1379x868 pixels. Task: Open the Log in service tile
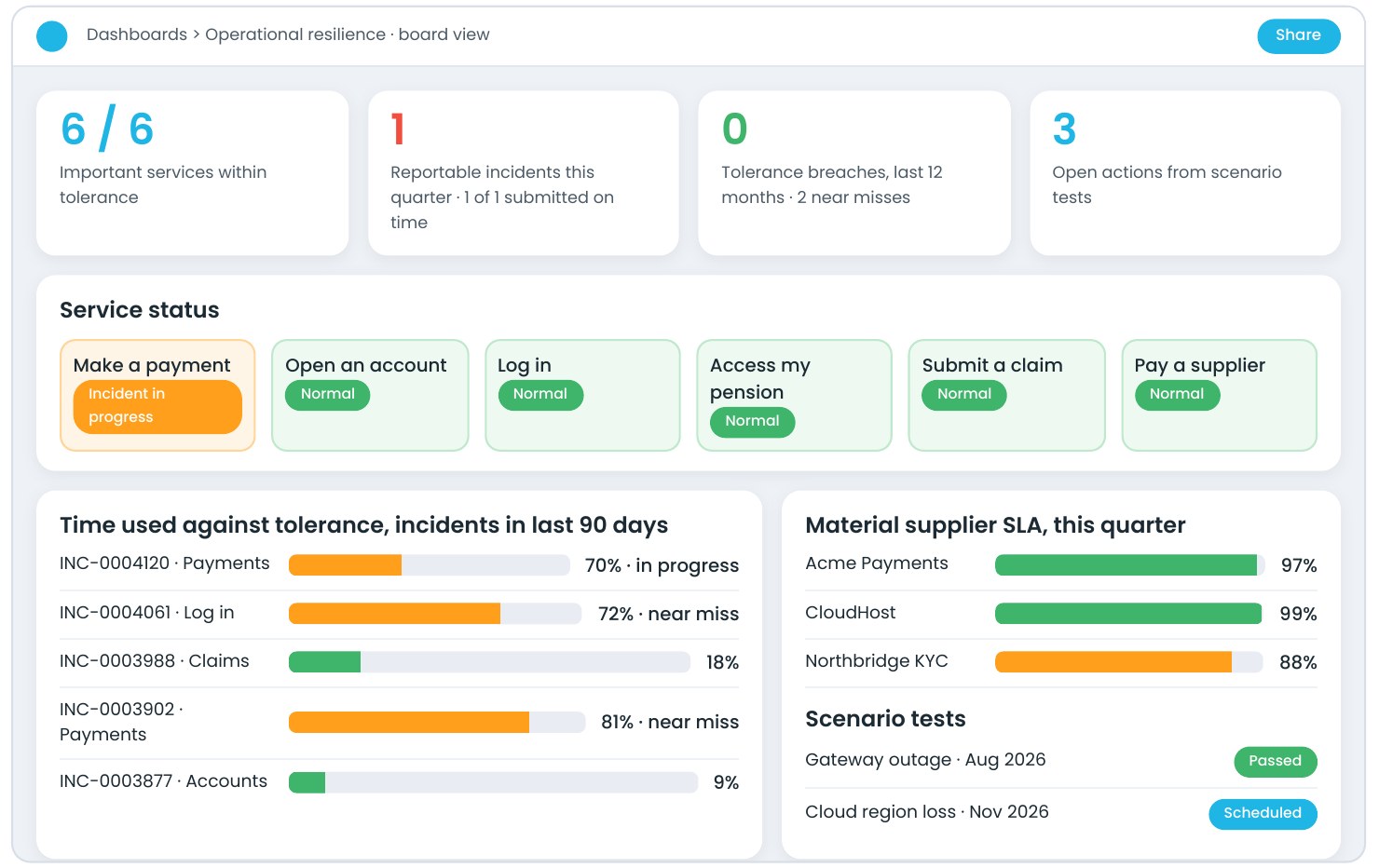coord(582,395)
